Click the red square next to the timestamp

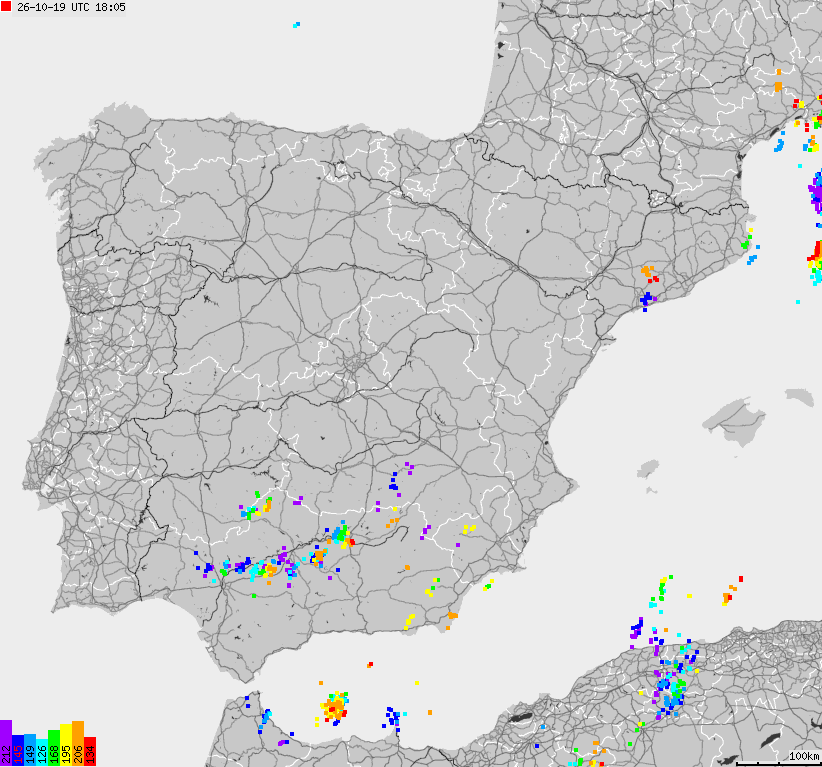point(6,6)
